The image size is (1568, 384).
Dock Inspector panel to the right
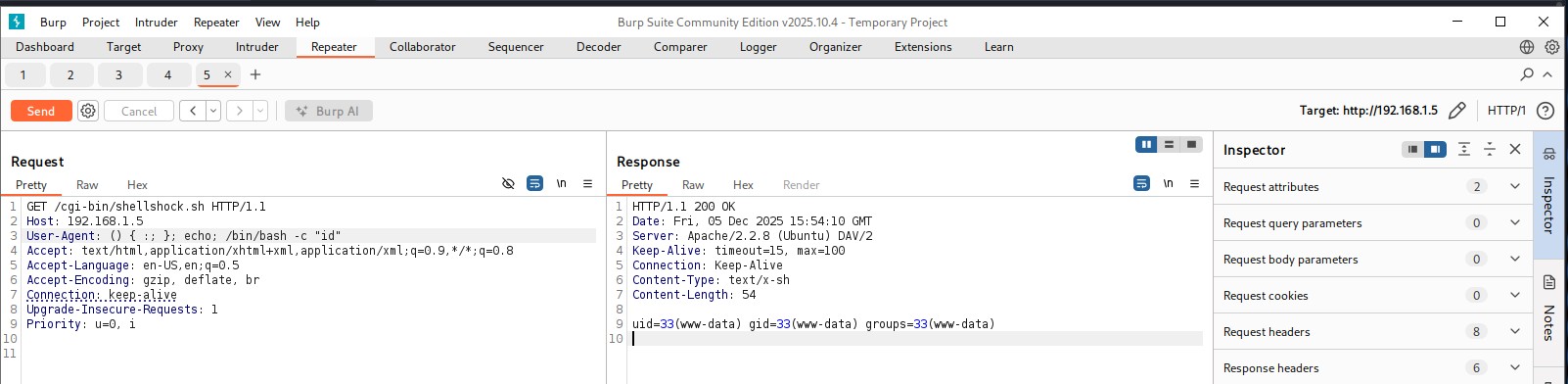click(1435, 149)
